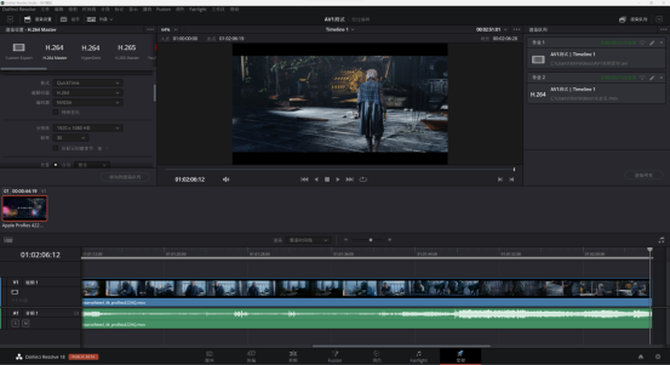
Task: Zoom in timeline with plus button
Action: (389, 240)
